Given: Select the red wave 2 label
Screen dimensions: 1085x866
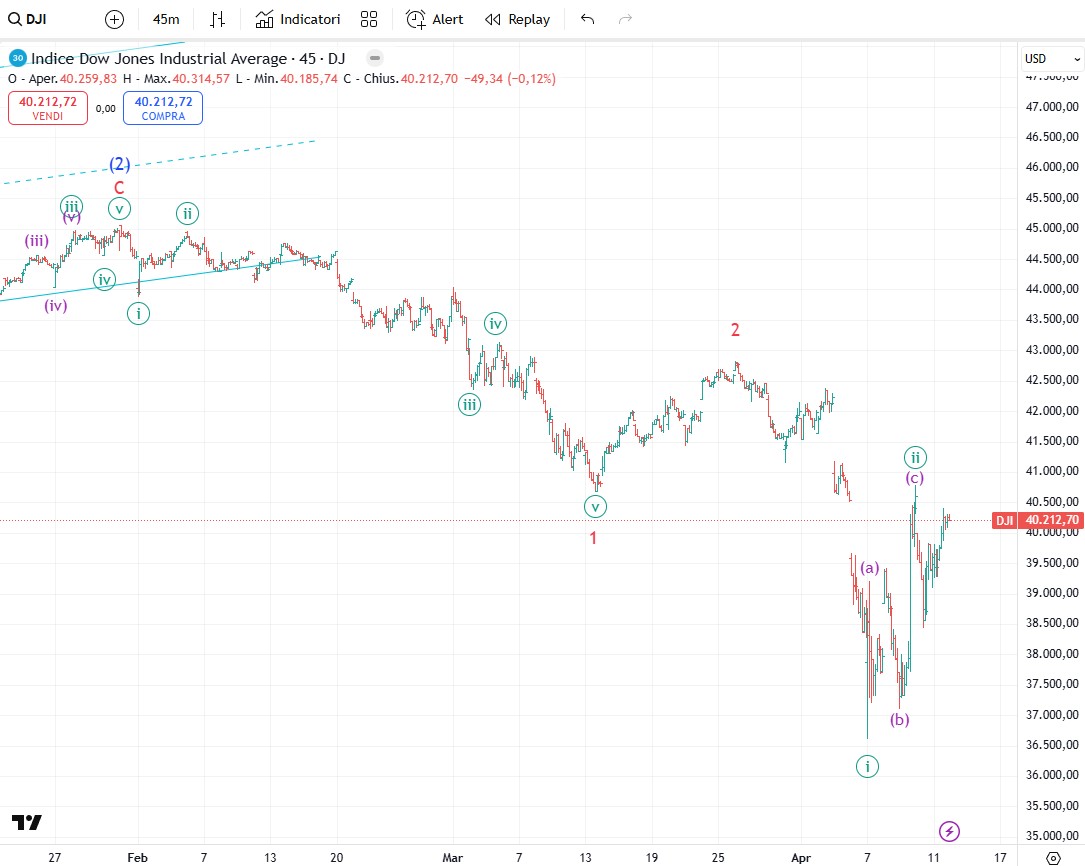Looking at the screenshot, I should click(736, 330).
